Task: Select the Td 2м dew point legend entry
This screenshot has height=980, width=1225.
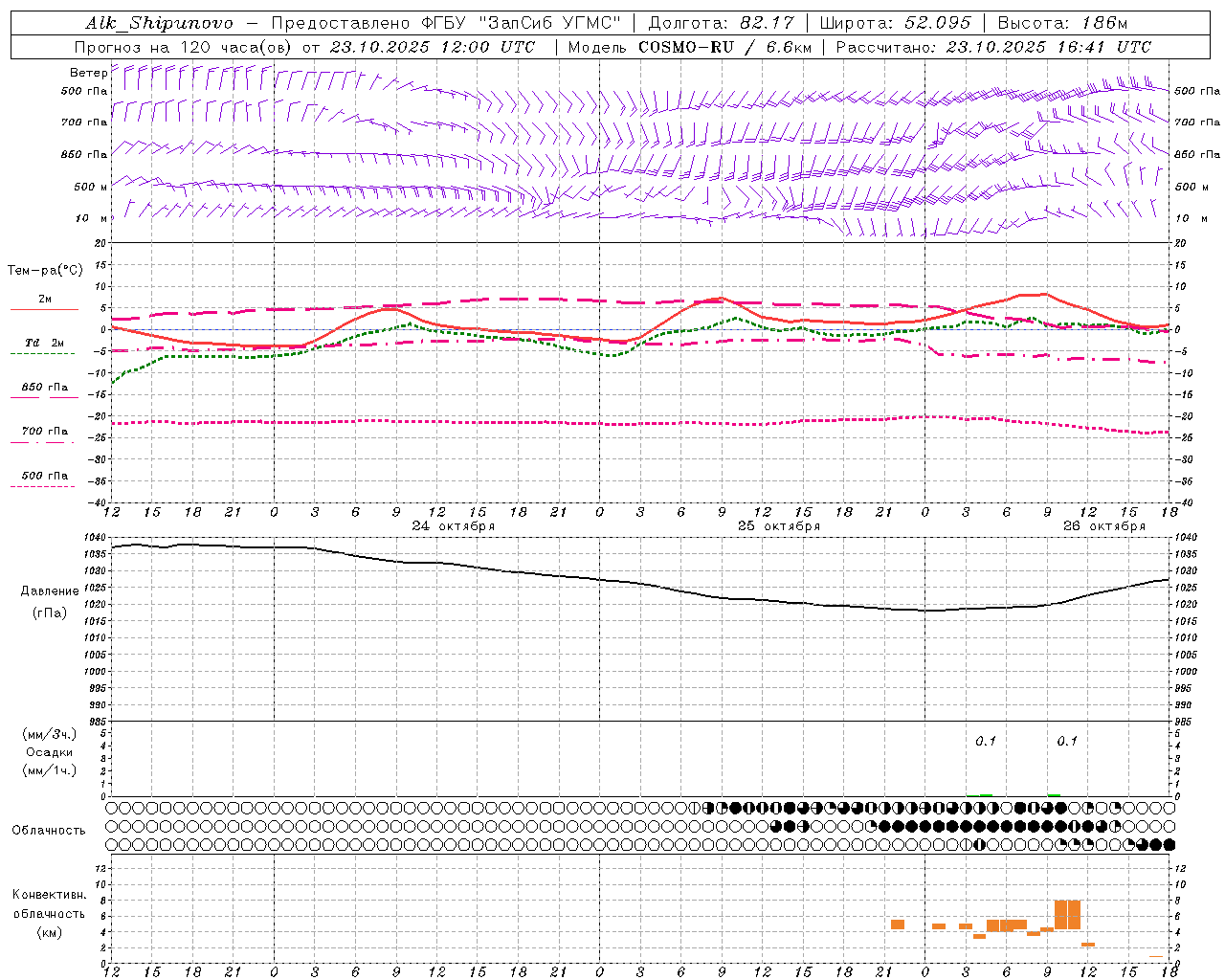Action: tap(44, 344)
